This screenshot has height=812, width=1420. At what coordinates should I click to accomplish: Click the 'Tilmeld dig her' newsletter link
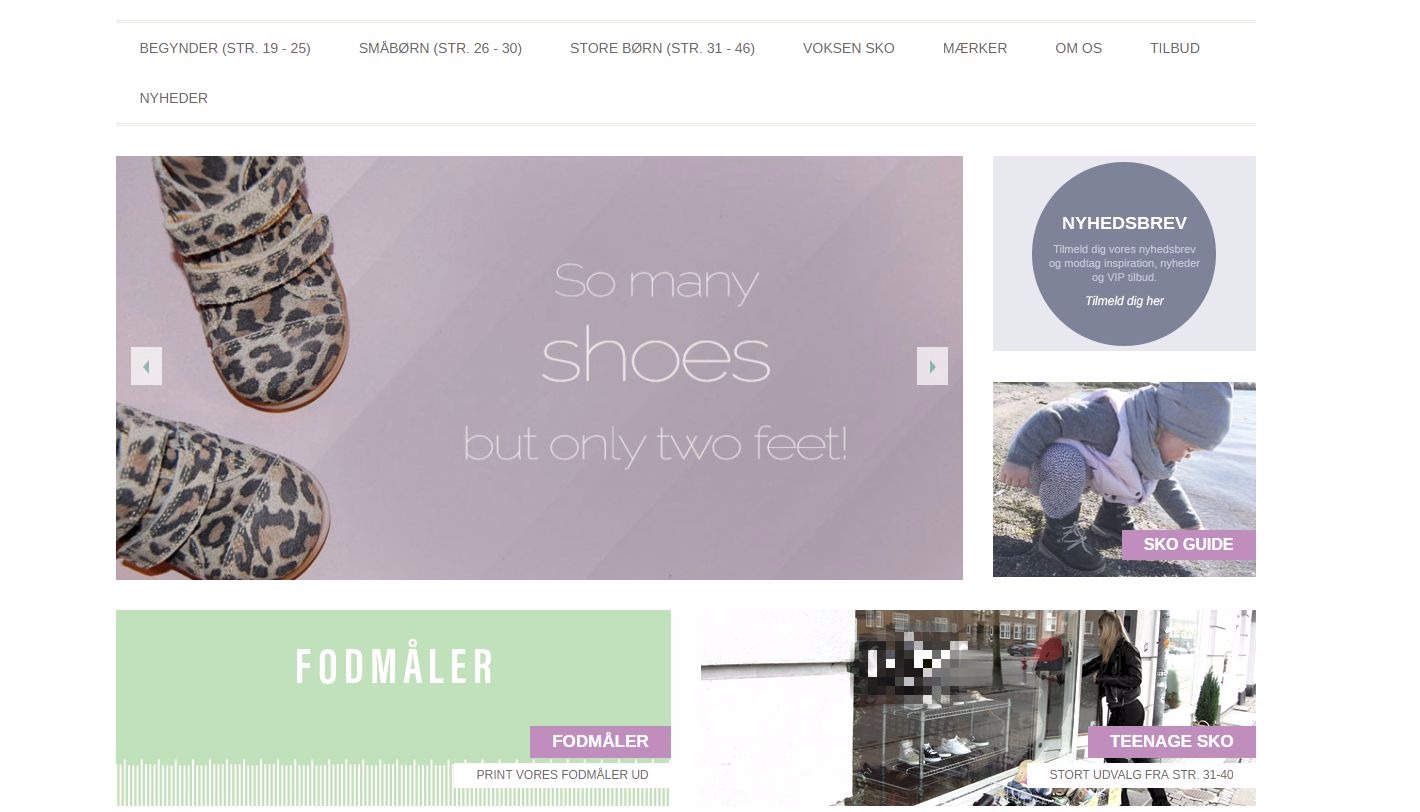click(1124, 301)
